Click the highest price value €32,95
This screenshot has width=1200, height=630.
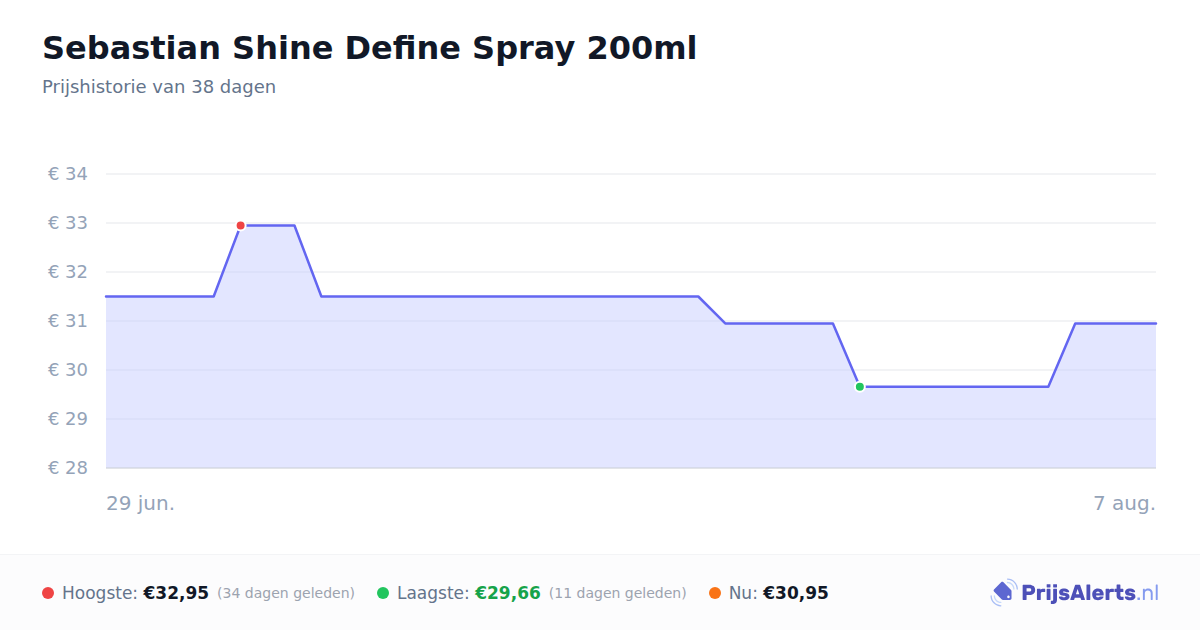176,593
